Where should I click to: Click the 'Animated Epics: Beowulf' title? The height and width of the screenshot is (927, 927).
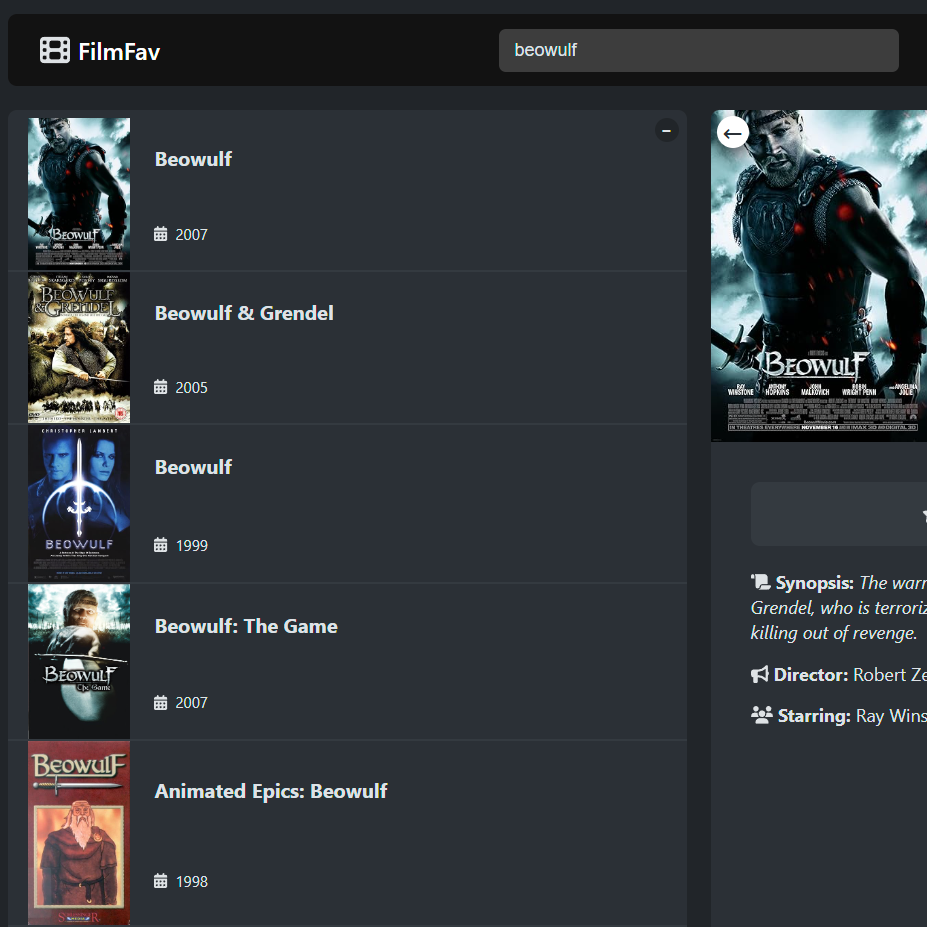271,791
